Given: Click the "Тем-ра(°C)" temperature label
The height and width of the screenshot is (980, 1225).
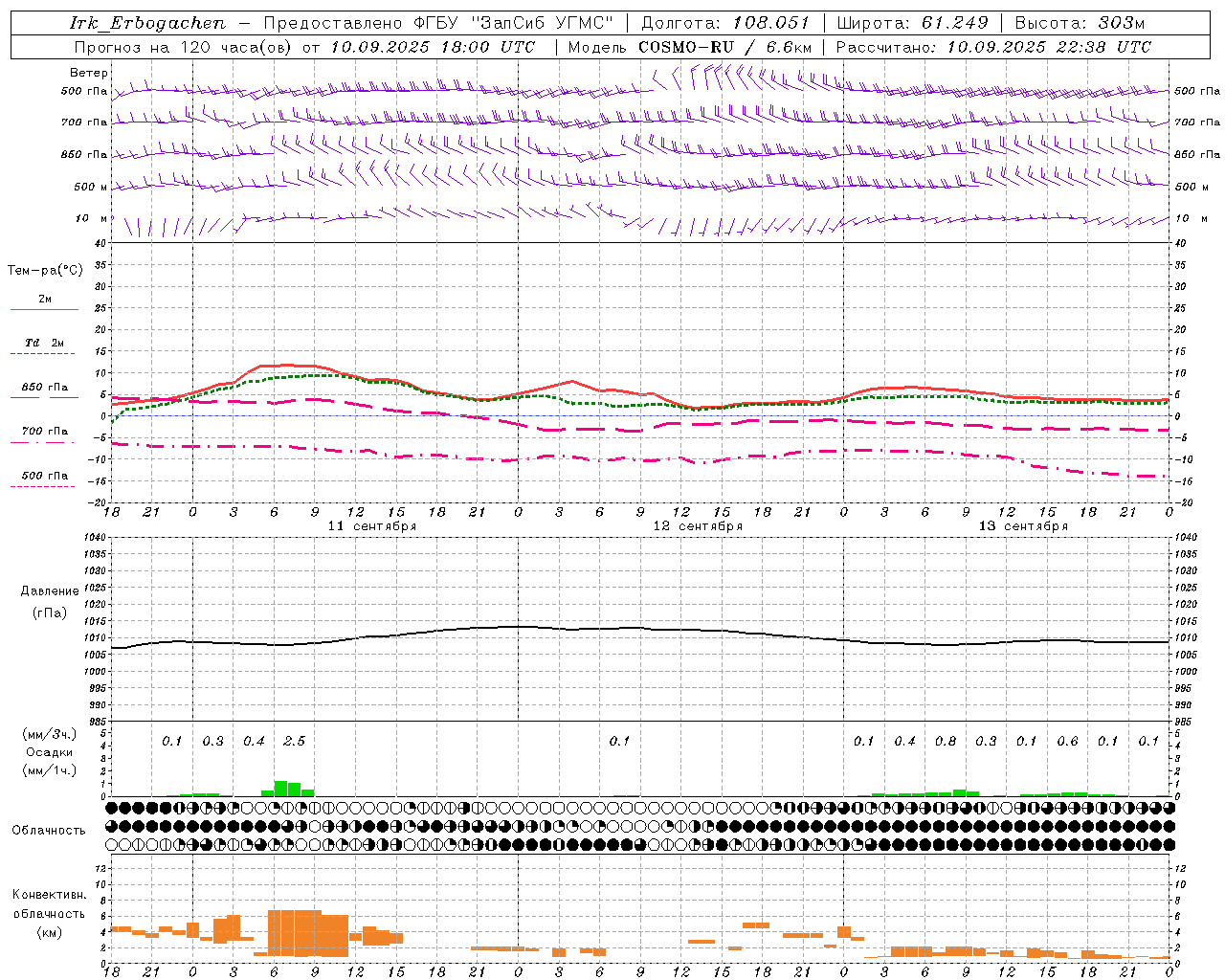Looking at the screenshot, I should (45, 271).
